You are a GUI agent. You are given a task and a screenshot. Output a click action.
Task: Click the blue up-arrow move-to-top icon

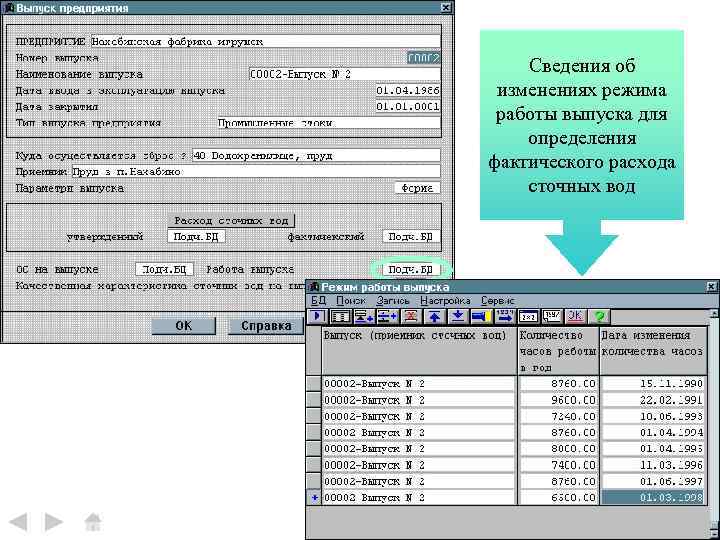coord(434,316)
